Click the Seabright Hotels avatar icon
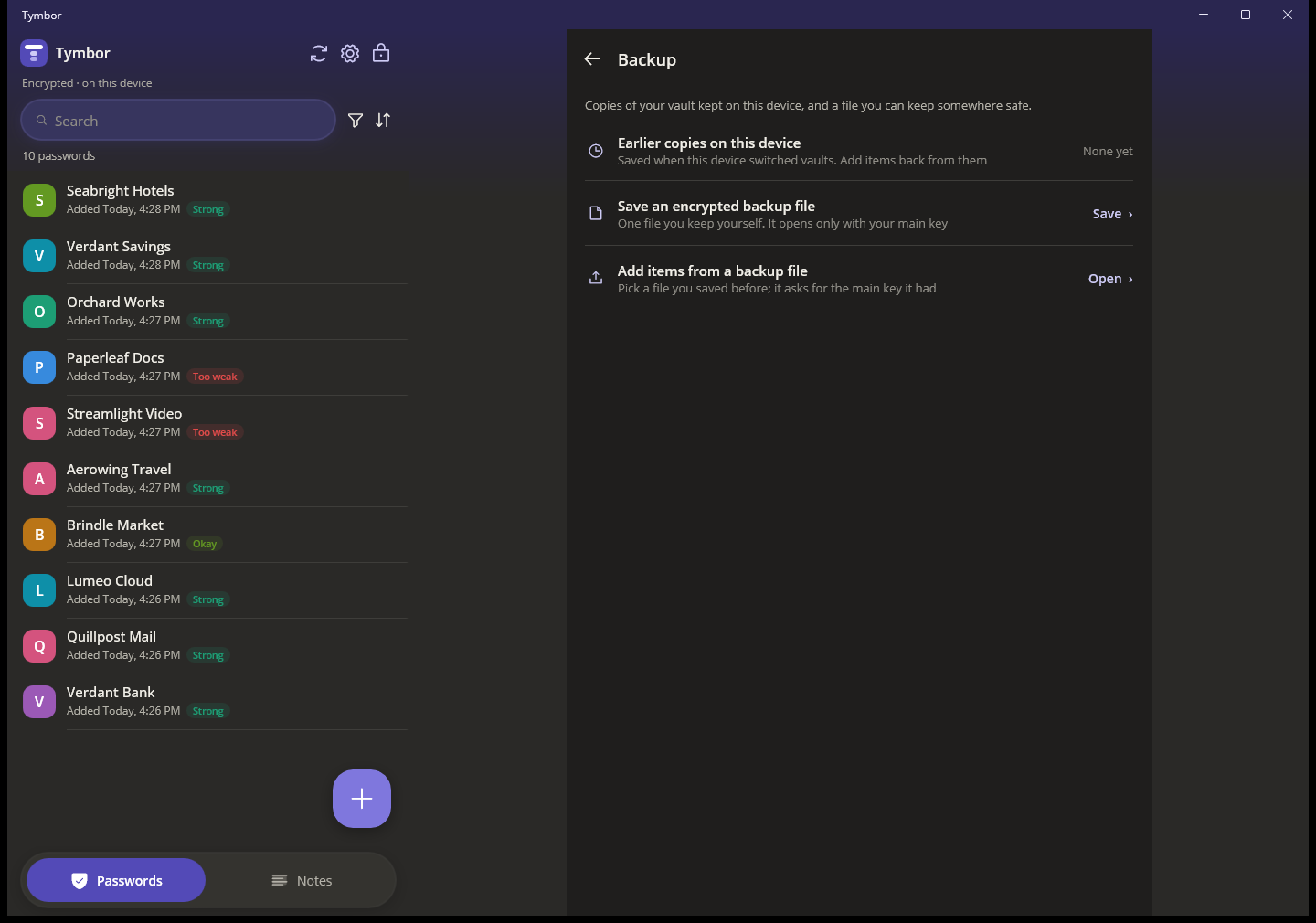Image resolution: width=1316 pixels, height=923 pixels. click(x=39, y=200)
